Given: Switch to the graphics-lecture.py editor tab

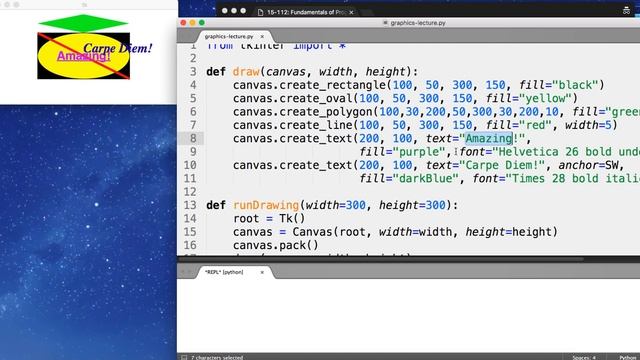Looking at the screenshot, I should tap(229, 36).
